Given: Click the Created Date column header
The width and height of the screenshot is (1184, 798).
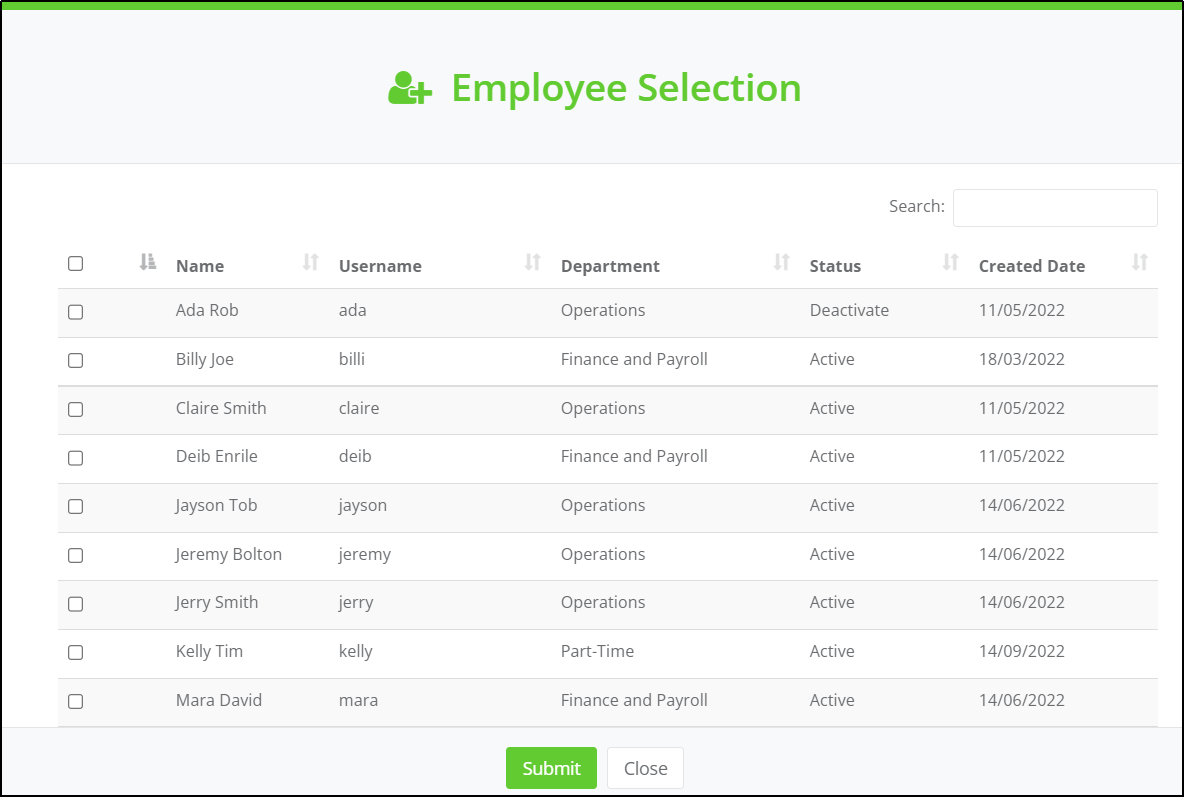Looking at the screenshot, I should [x=1031, y=266].
